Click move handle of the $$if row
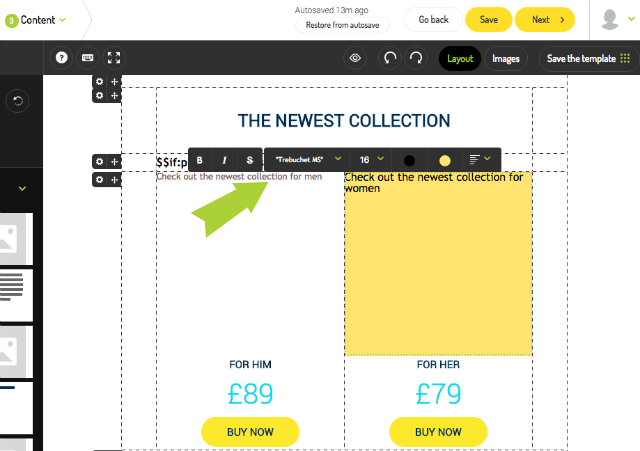The width and height of the screenshot is (640, 451). 114,162
